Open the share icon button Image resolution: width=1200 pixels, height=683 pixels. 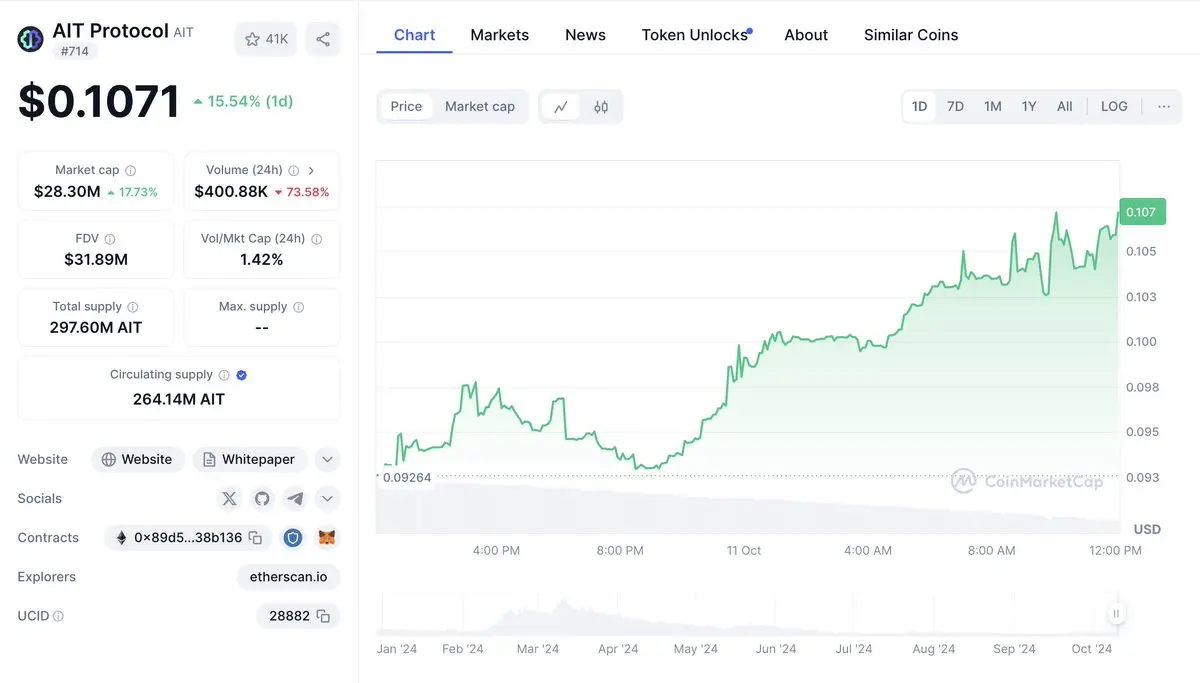(323, 39)
